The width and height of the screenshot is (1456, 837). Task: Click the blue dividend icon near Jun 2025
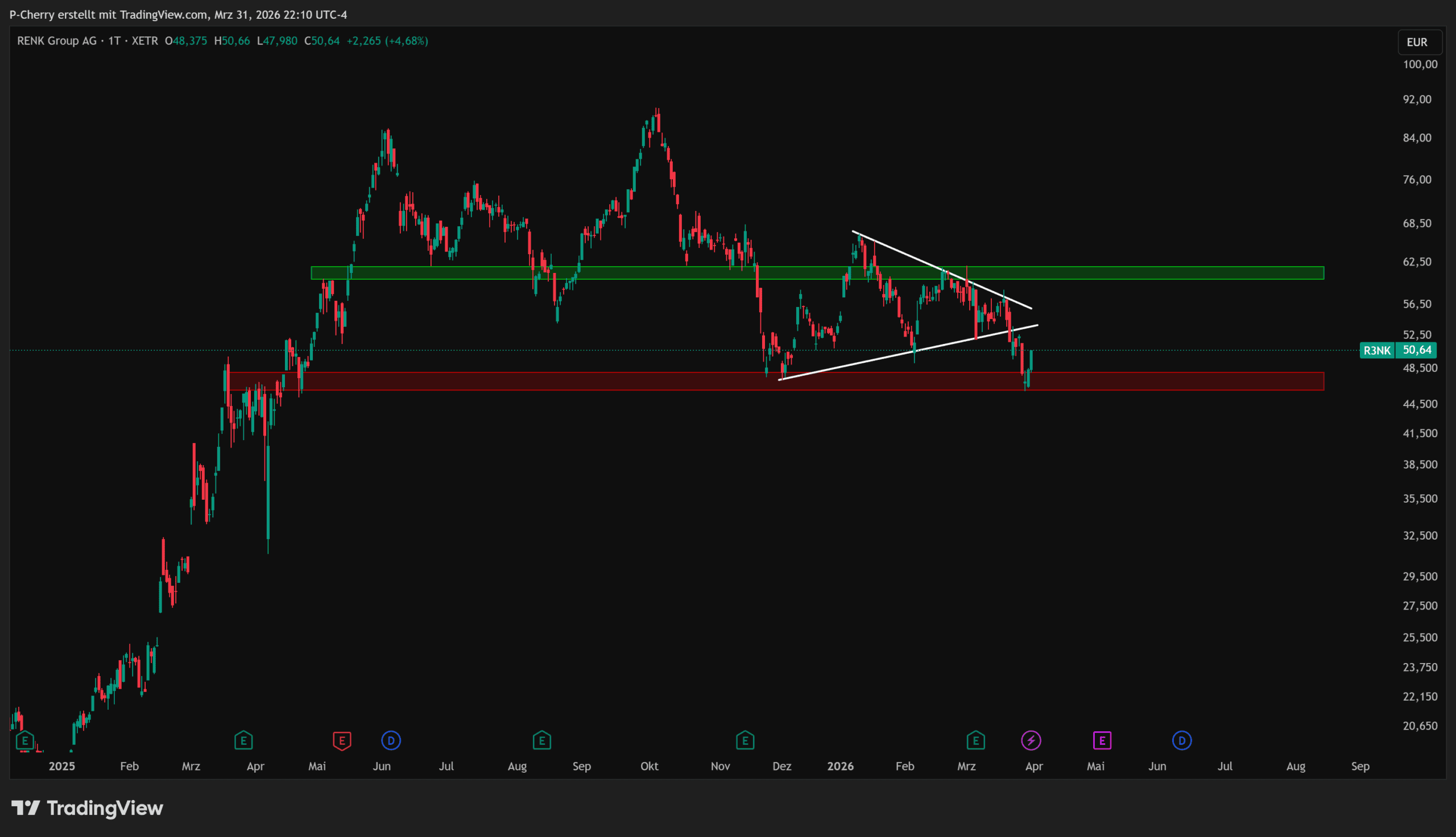[x=391, y=740]
